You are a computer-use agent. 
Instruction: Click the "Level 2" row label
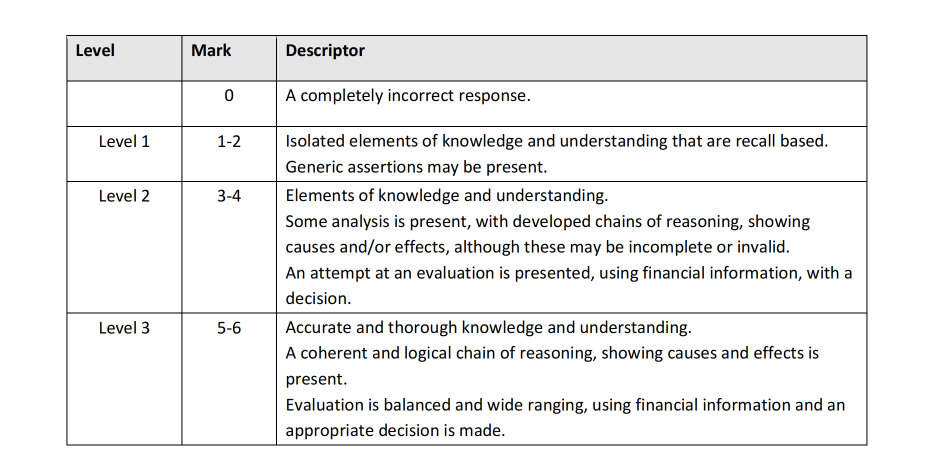tap(124, 195)
